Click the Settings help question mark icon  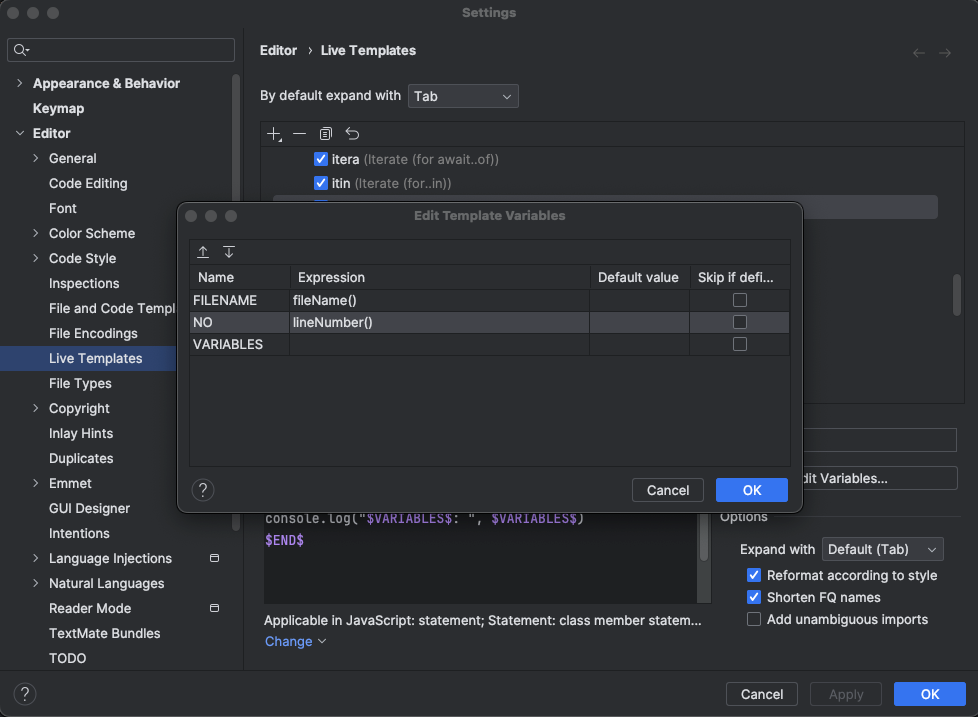click(x=25, y=694)
